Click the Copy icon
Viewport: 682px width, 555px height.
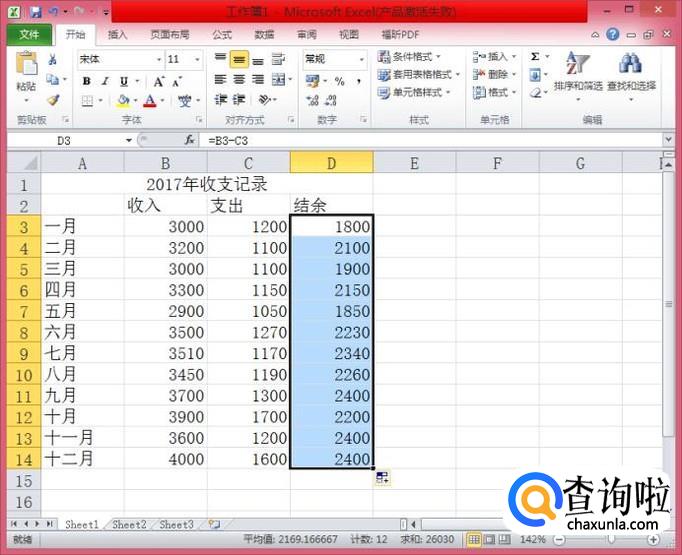tap(53, 79)
